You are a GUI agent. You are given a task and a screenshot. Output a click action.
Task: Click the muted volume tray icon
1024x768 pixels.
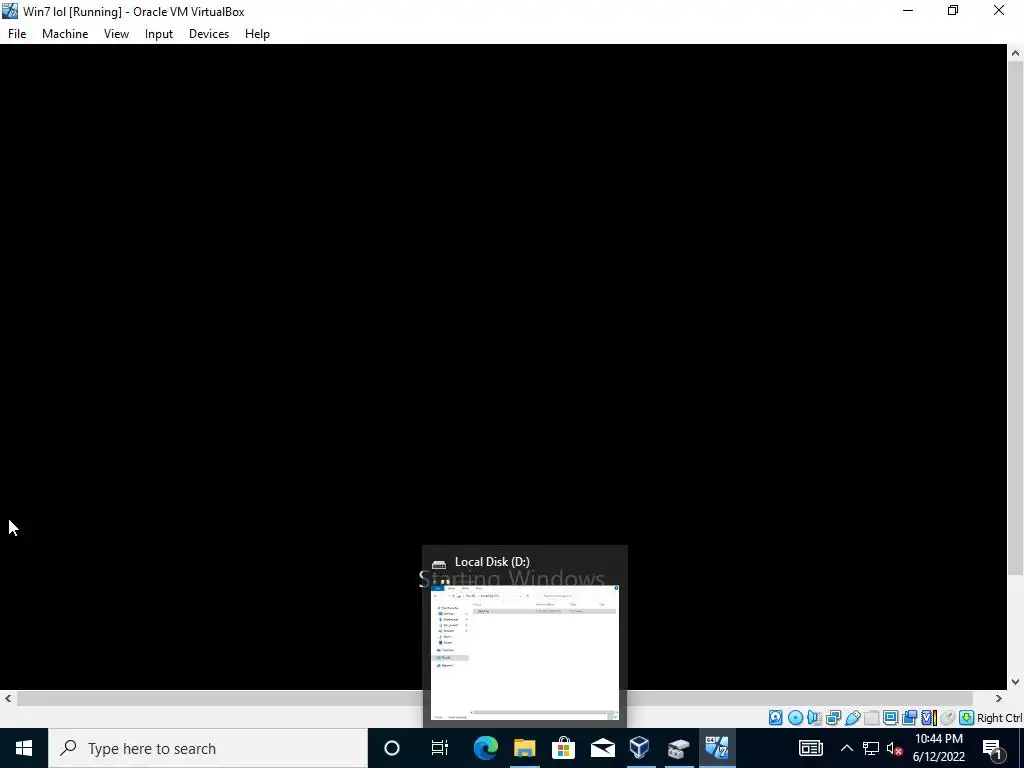(895, 748)
